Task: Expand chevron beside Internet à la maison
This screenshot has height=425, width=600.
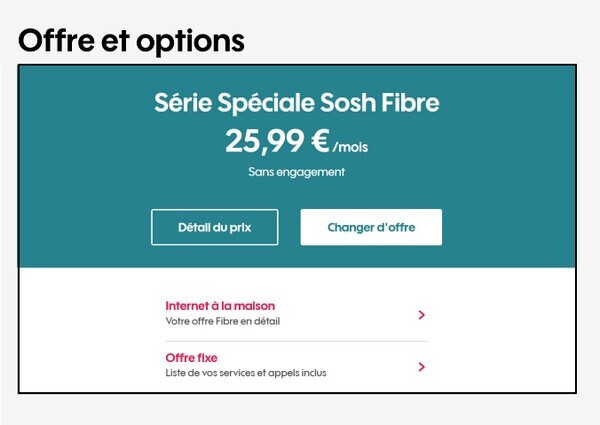Action: coord(422,315)
